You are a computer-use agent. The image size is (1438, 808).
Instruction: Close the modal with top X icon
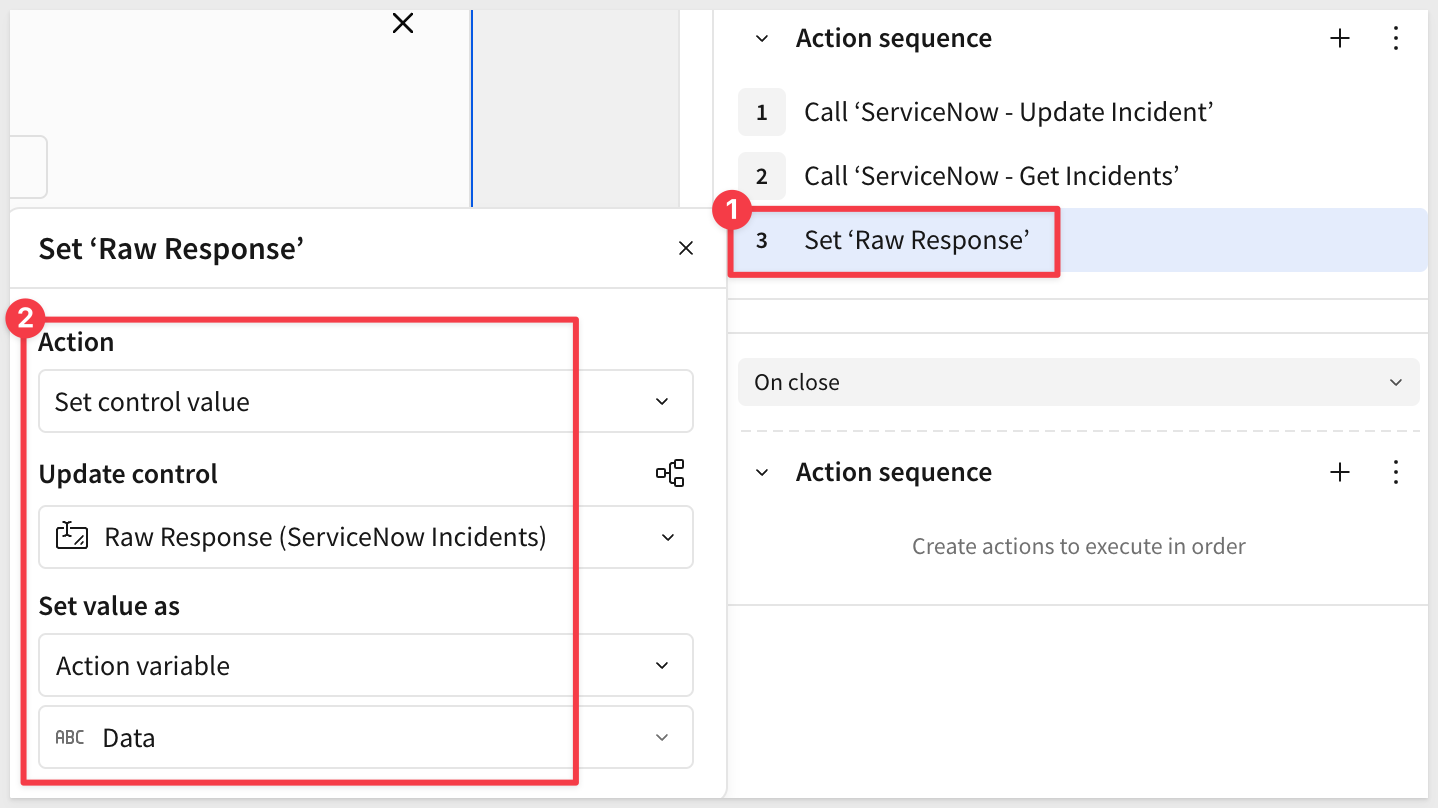click(x=403, y=23)
